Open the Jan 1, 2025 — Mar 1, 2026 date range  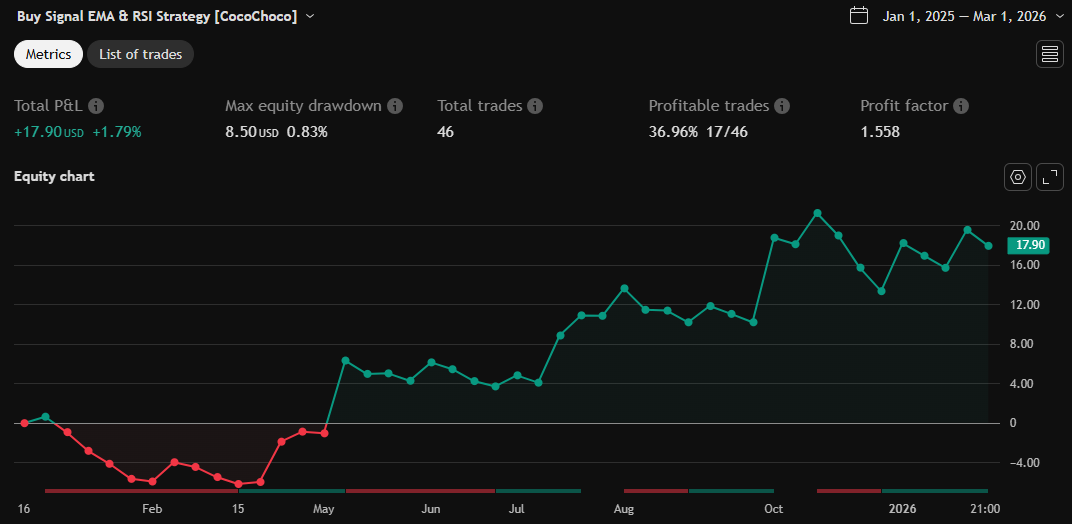(964, 17)
